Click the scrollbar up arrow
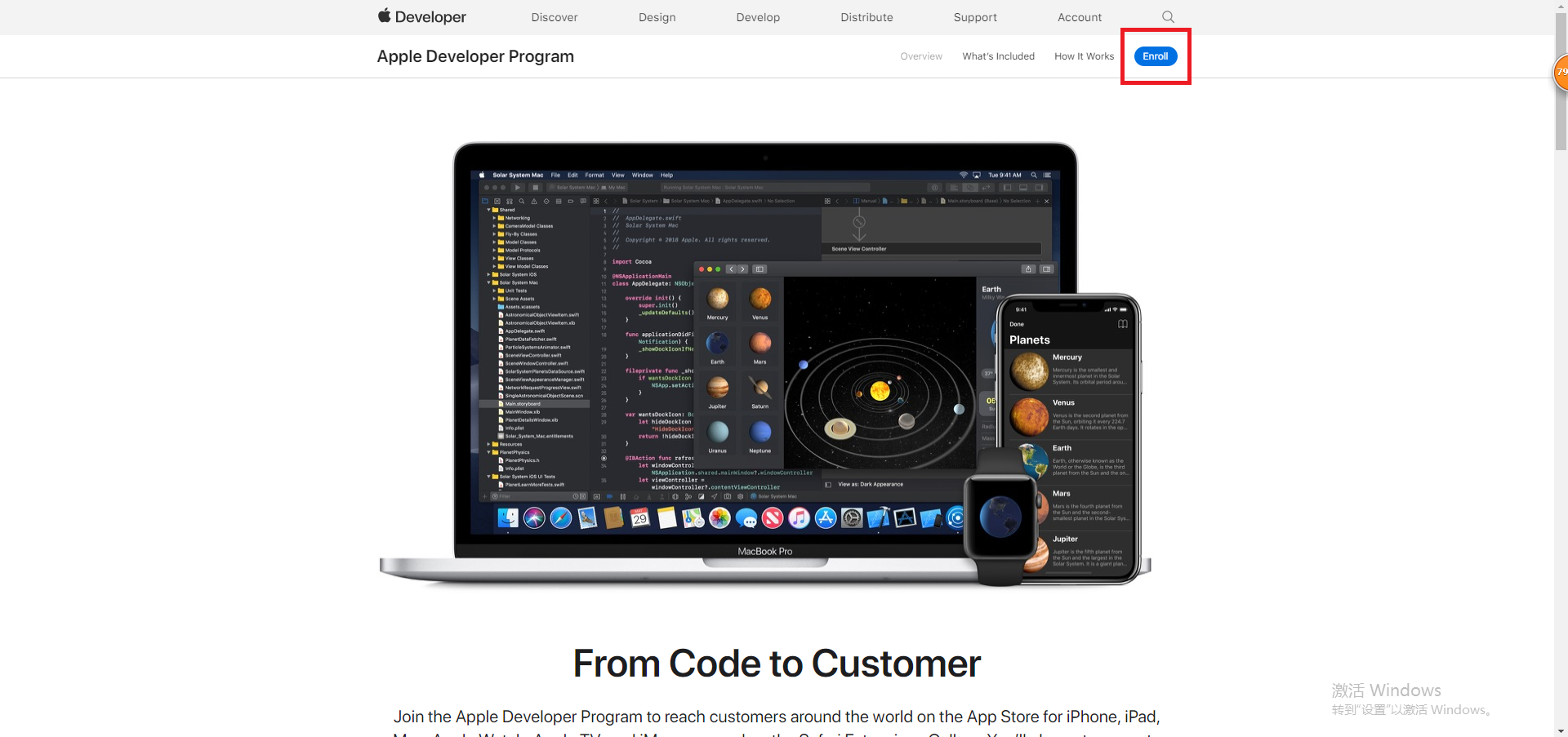This screenshot has height=737, width=1568. tap(1561, 6)
